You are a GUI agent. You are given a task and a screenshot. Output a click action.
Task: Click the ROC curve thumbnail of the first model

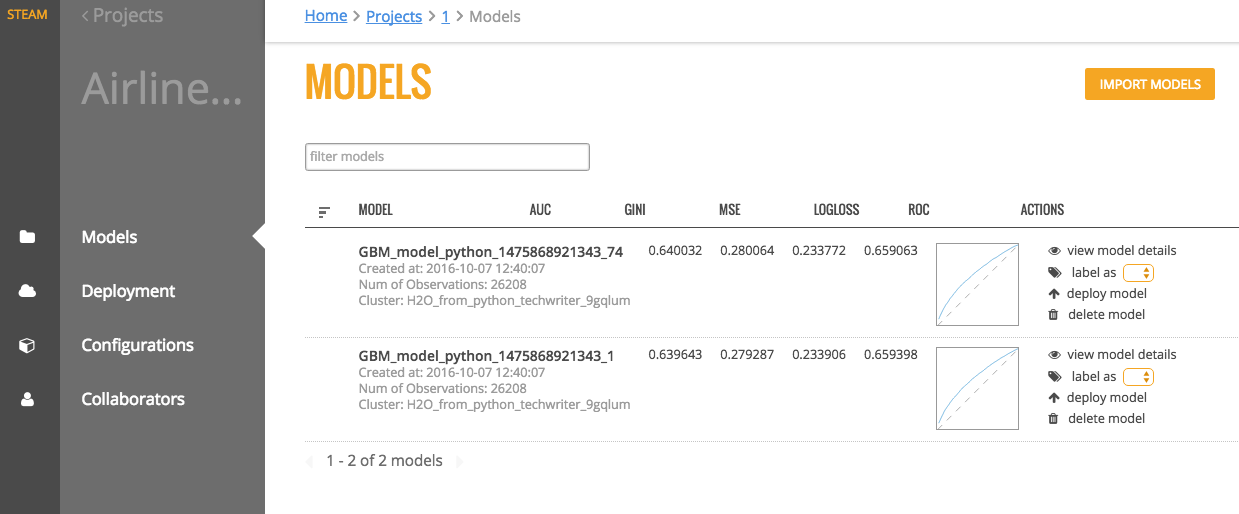point(977,284)
